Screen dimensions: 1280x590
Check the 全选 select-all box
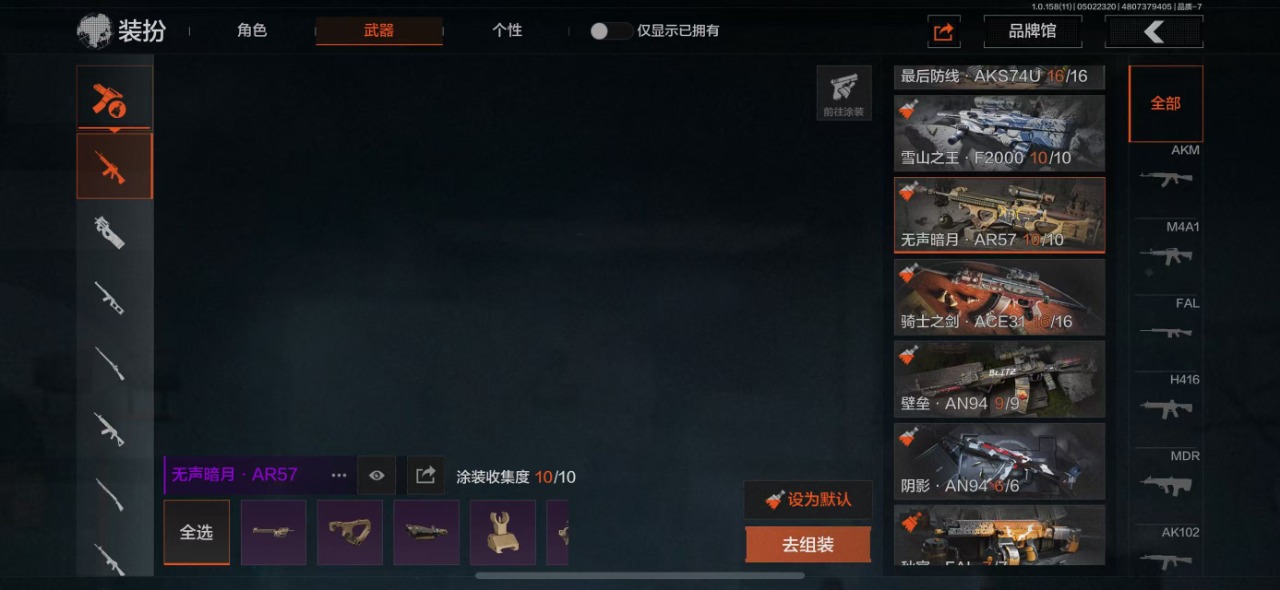click(x=197, y=532)
